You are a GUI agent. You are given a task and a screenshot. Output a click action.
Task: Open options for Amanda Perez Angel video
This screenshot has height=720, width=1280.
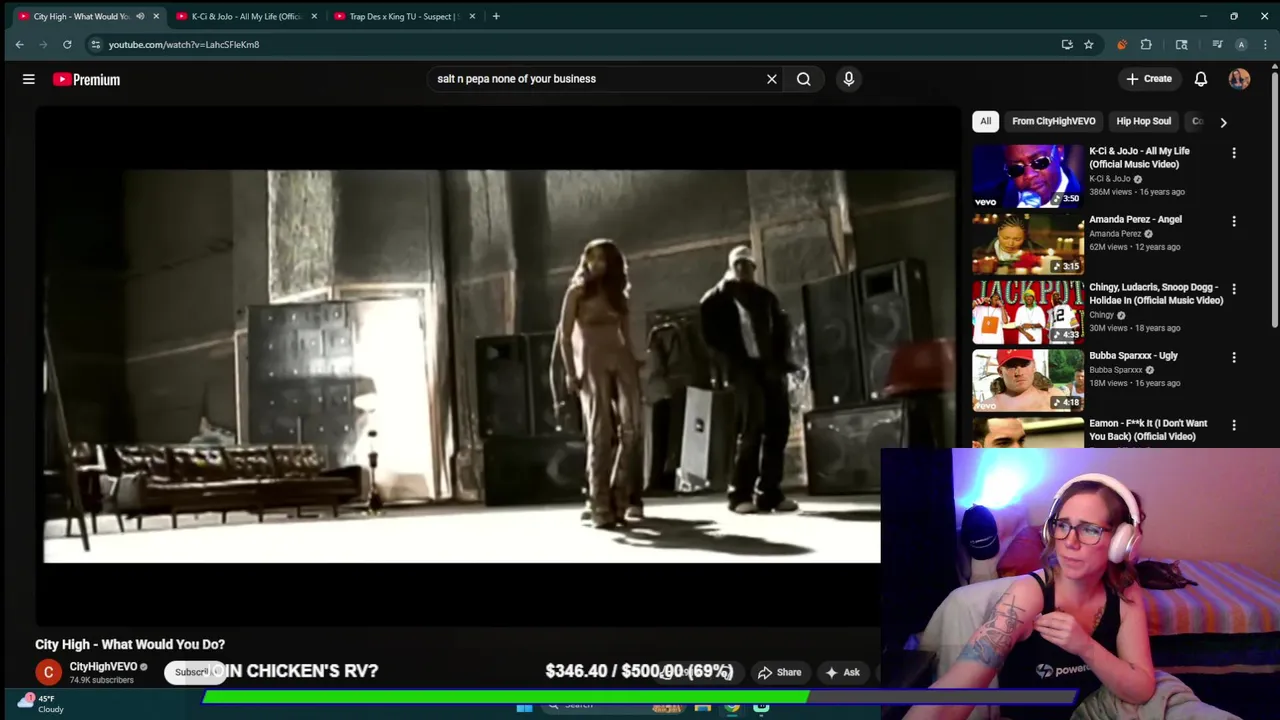tap(1234, 221)
